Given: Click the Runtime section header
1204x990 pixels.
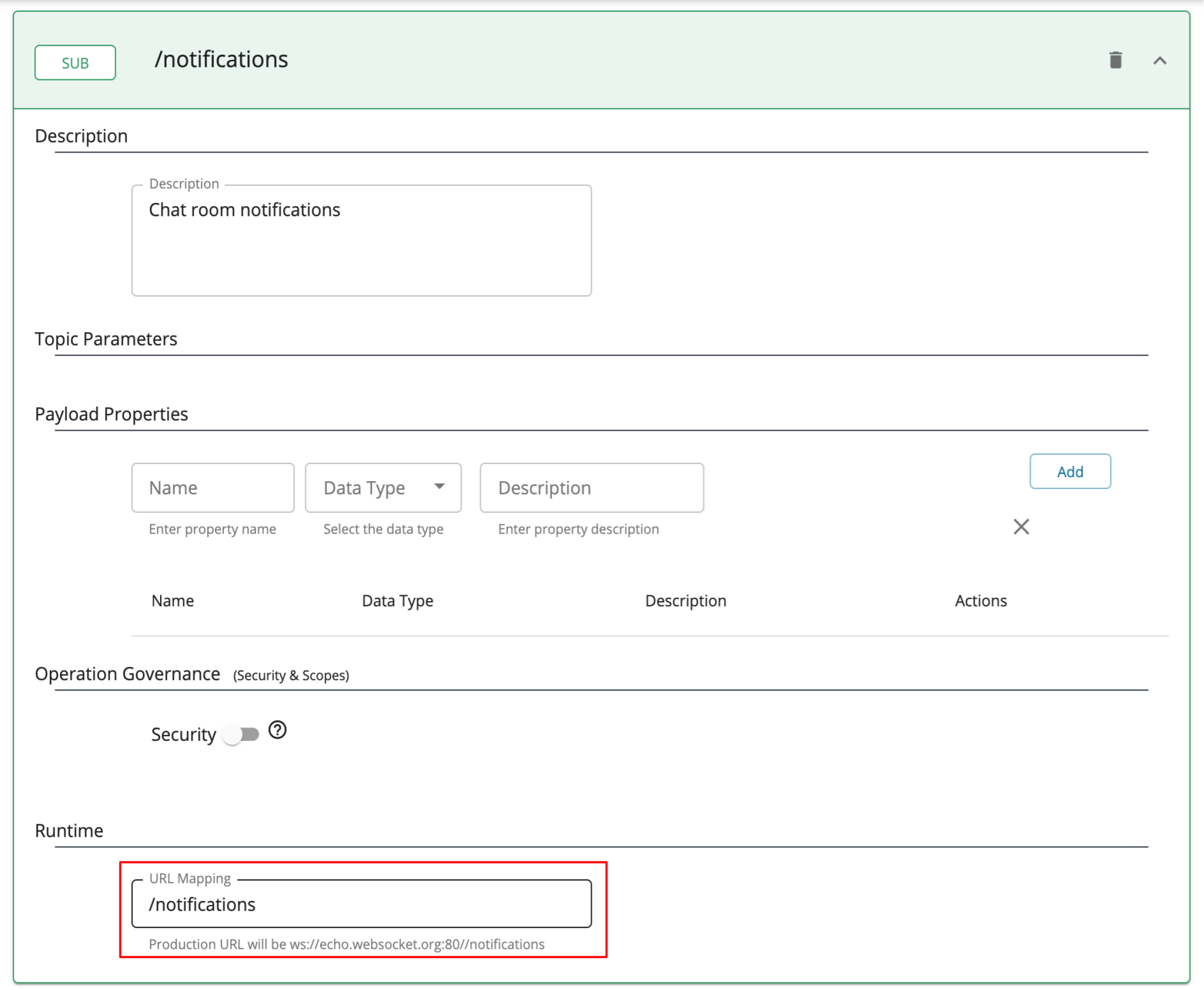Looking at the screenshot, I should pyautogui.click(x=69, y=830).
